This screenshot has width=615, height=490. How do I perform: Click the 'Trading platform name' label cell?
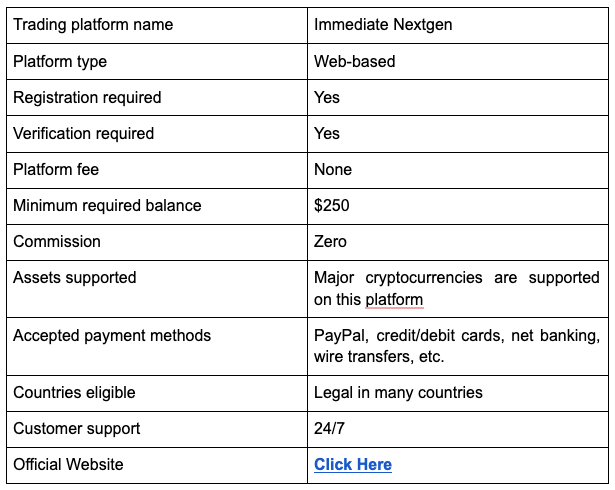pyautogui.click(x=93, y=25)
